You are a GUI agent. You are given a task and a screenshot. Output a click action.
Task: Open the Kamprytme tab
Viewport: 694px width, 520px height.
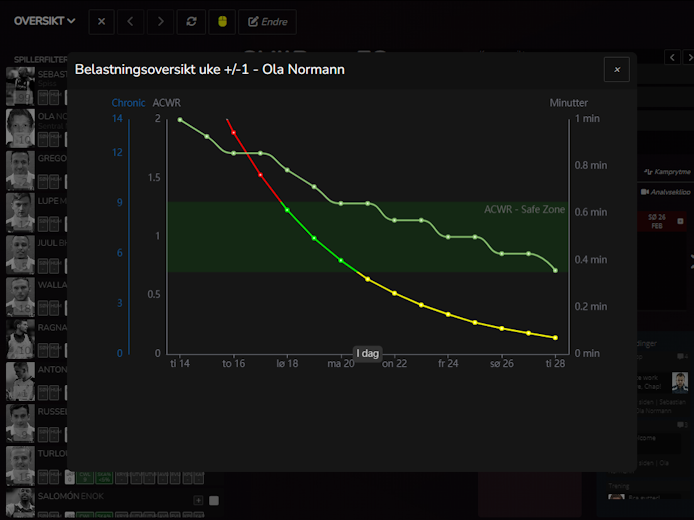(x=665, y=172)
